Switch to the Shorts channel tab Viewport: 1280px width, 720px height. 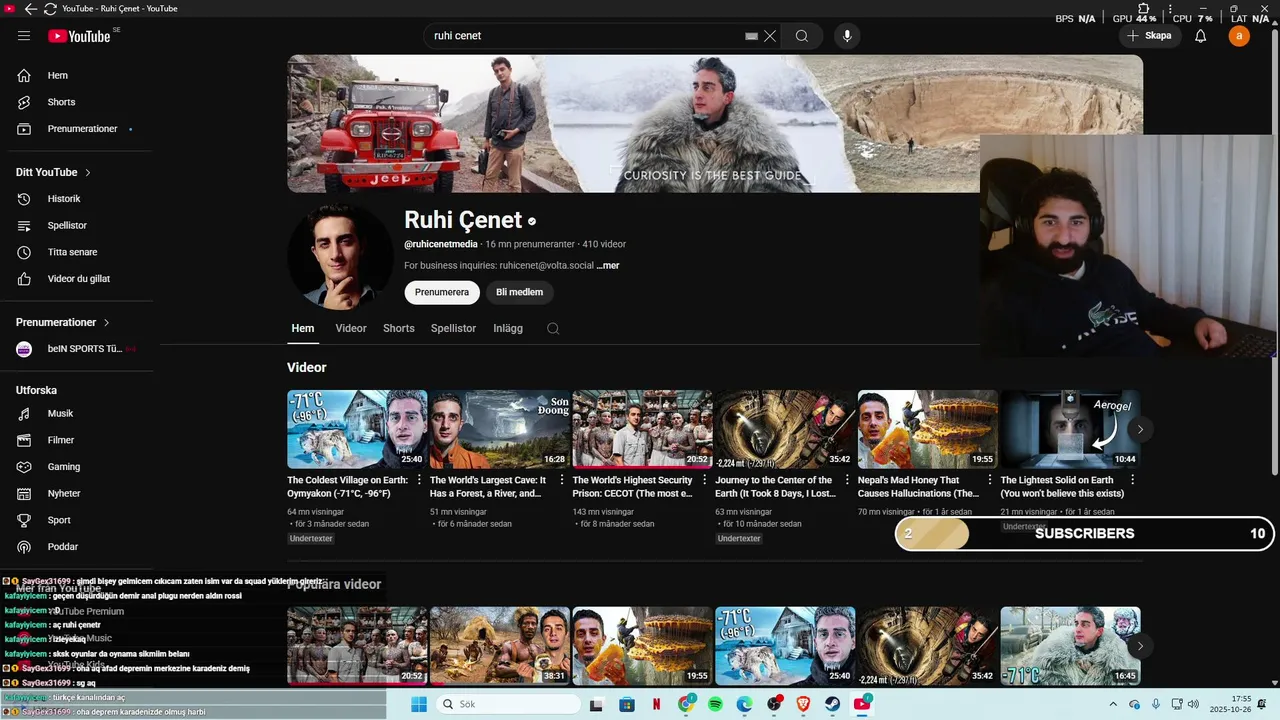tap(399, 328)
